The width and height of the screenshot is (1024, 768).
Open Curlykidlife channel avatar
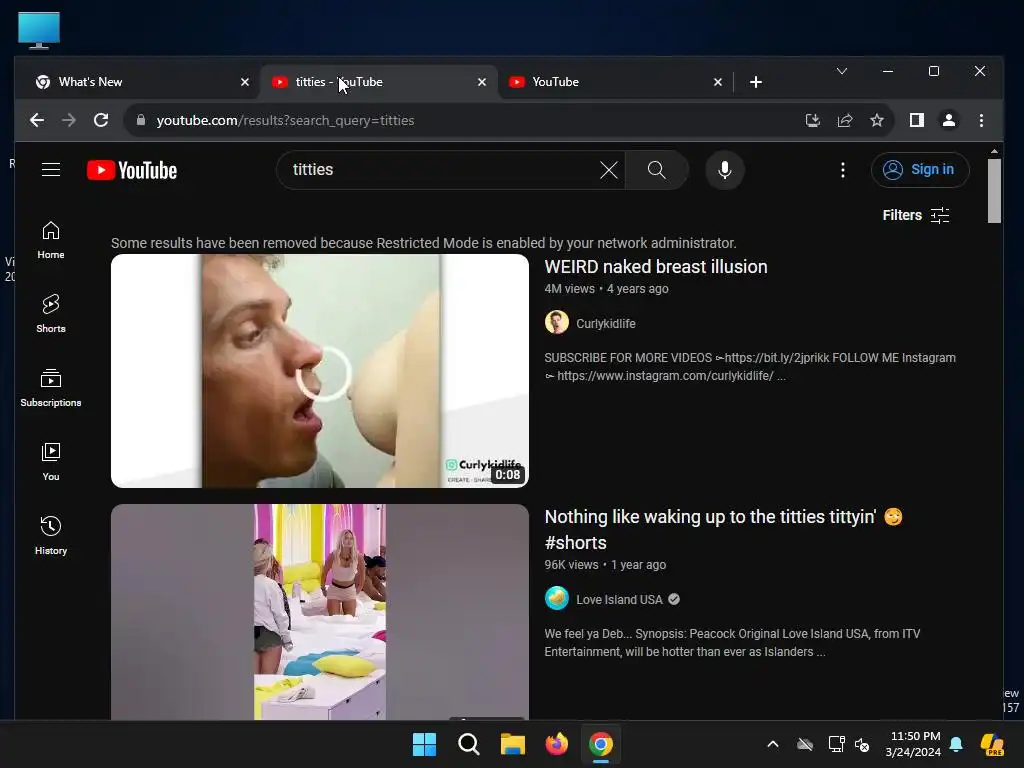[x=557, y=323]
